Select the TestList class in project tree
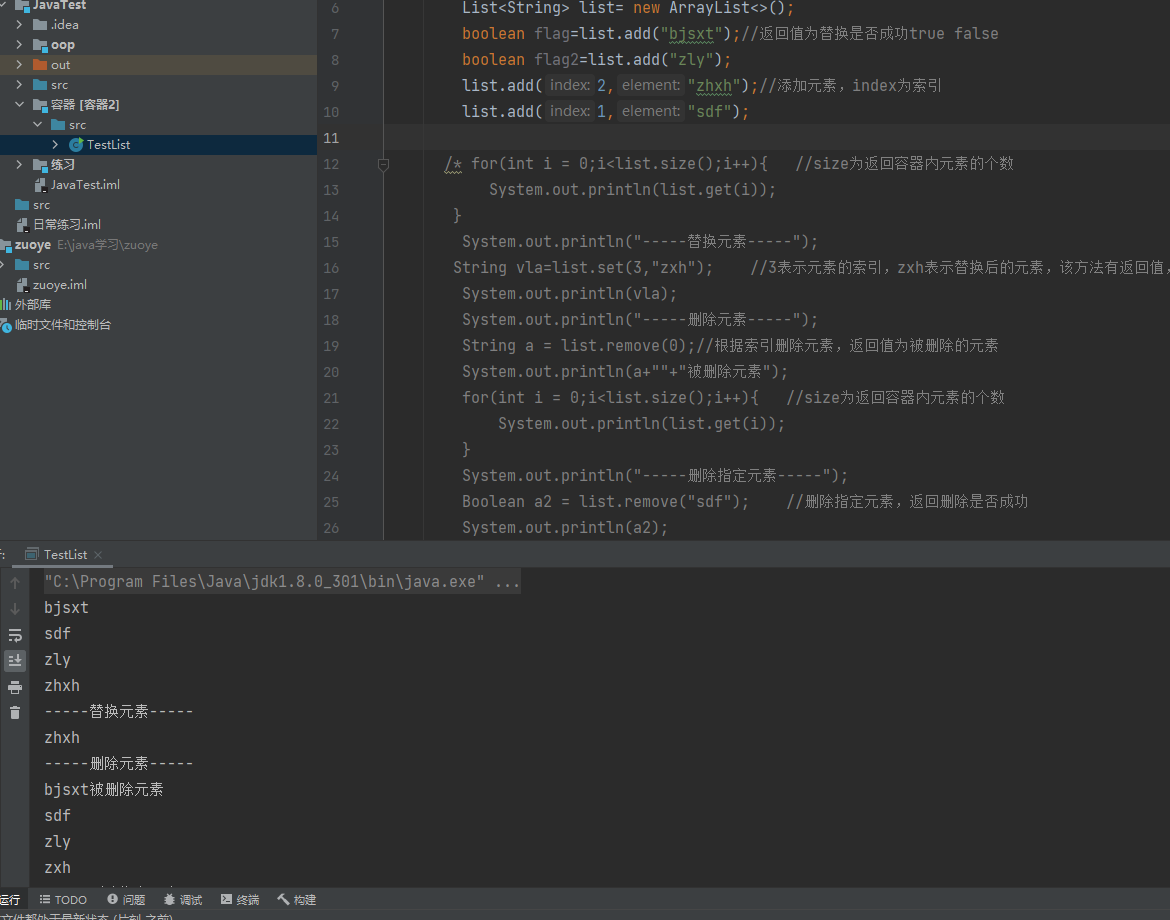This screenshot has width=1170, height=920. [x=108, y=145]
